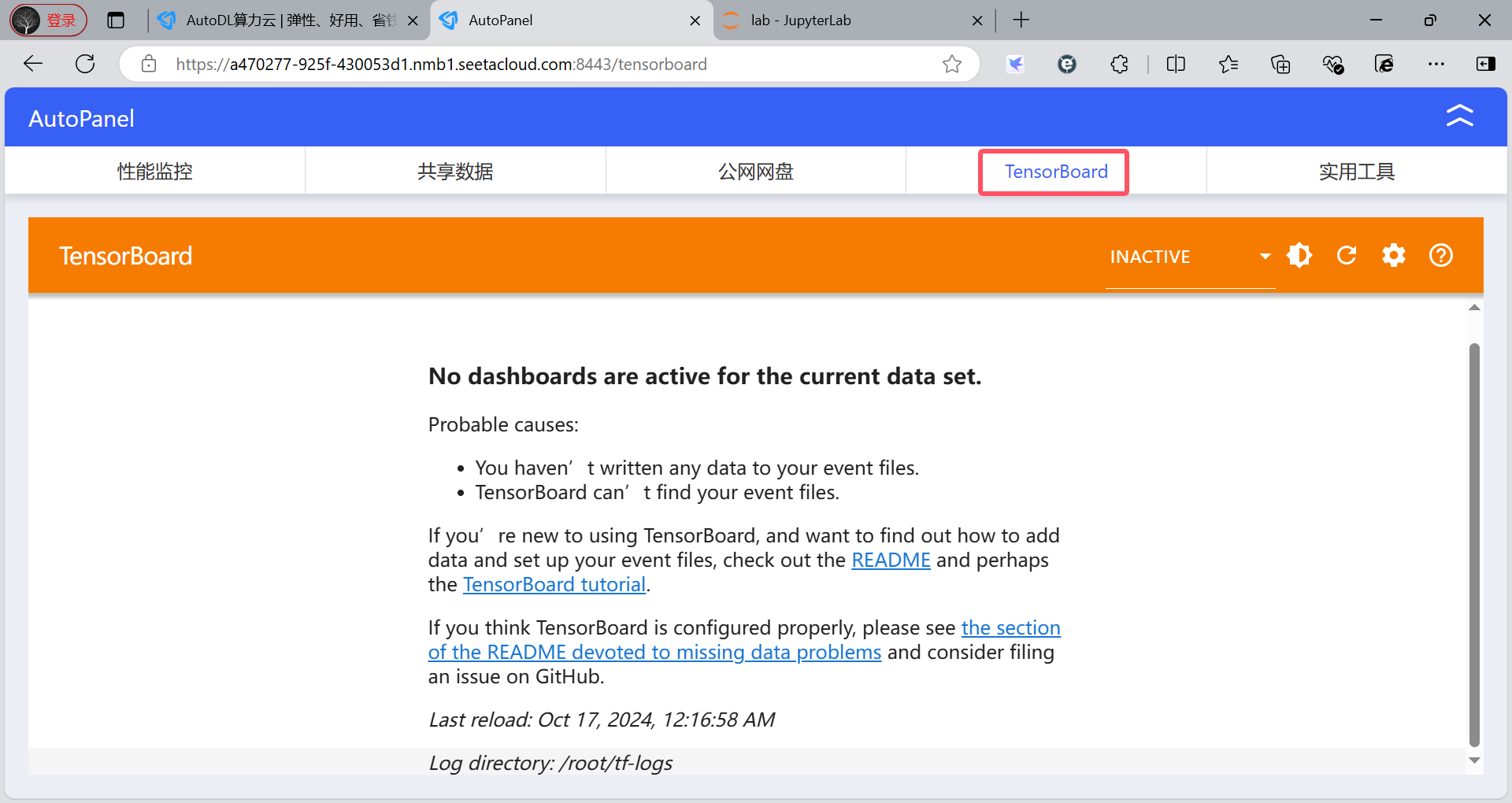Screen dimensions: 1512x803
Task: Open browser essentials heart icon
Action: tap(1332, 64)
